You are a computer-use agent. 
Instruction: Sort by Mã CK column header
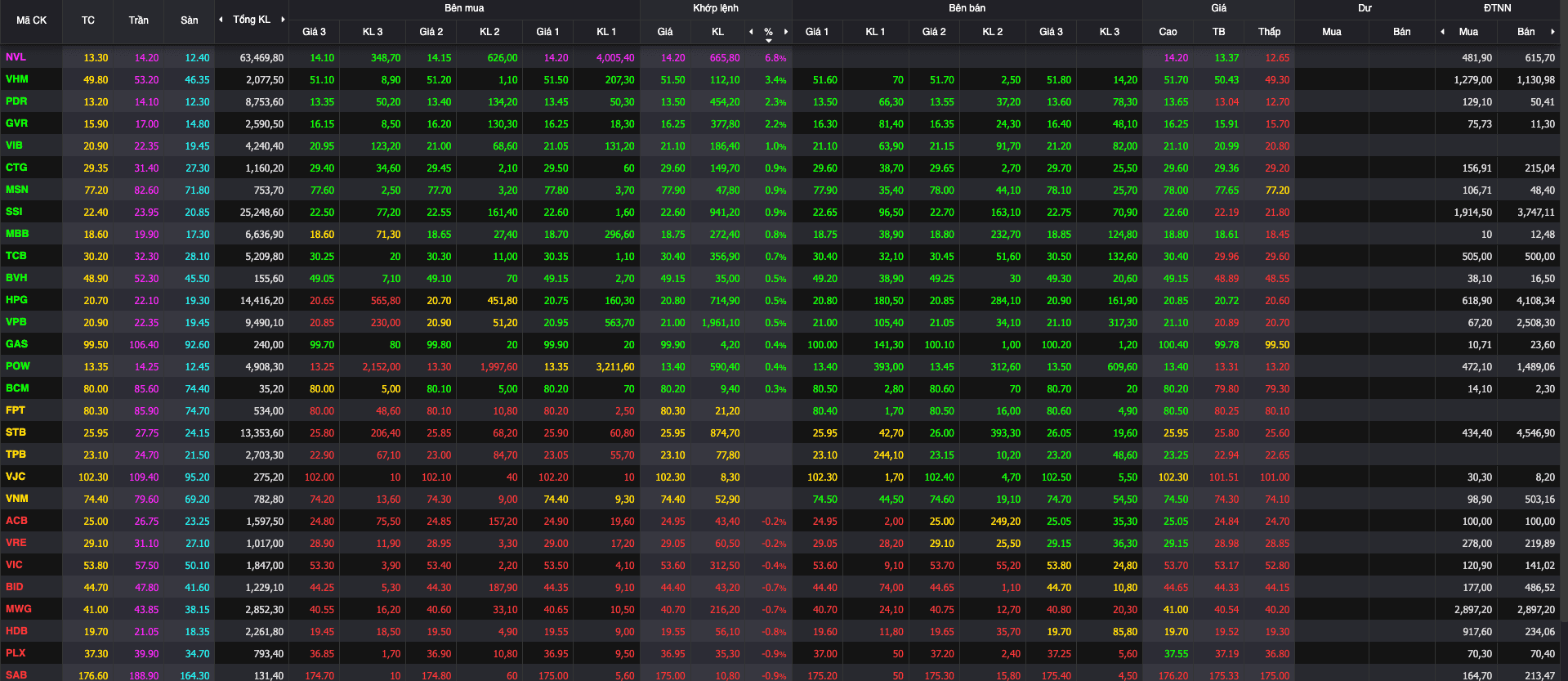pos(31,20)
